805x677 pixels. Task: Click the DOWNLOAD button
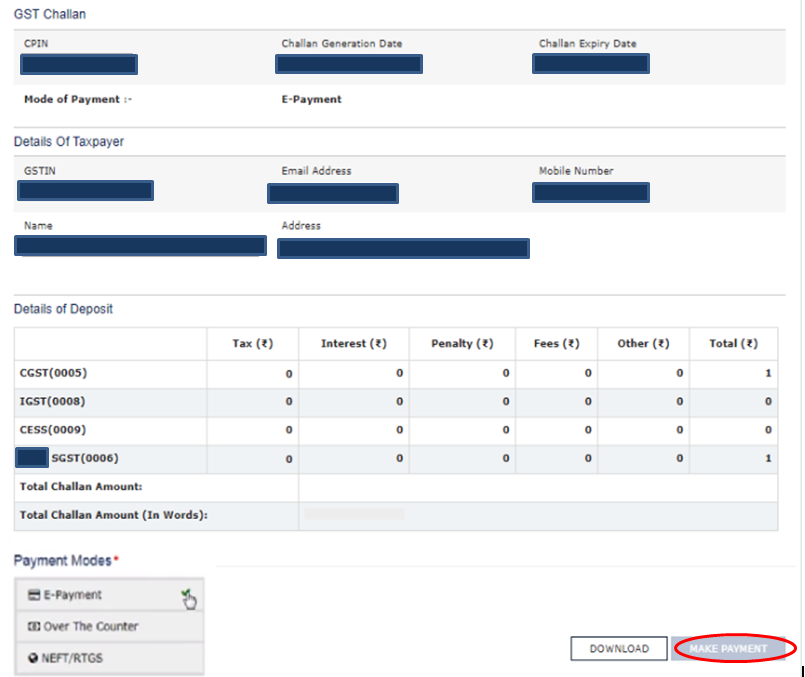(619, 648)
